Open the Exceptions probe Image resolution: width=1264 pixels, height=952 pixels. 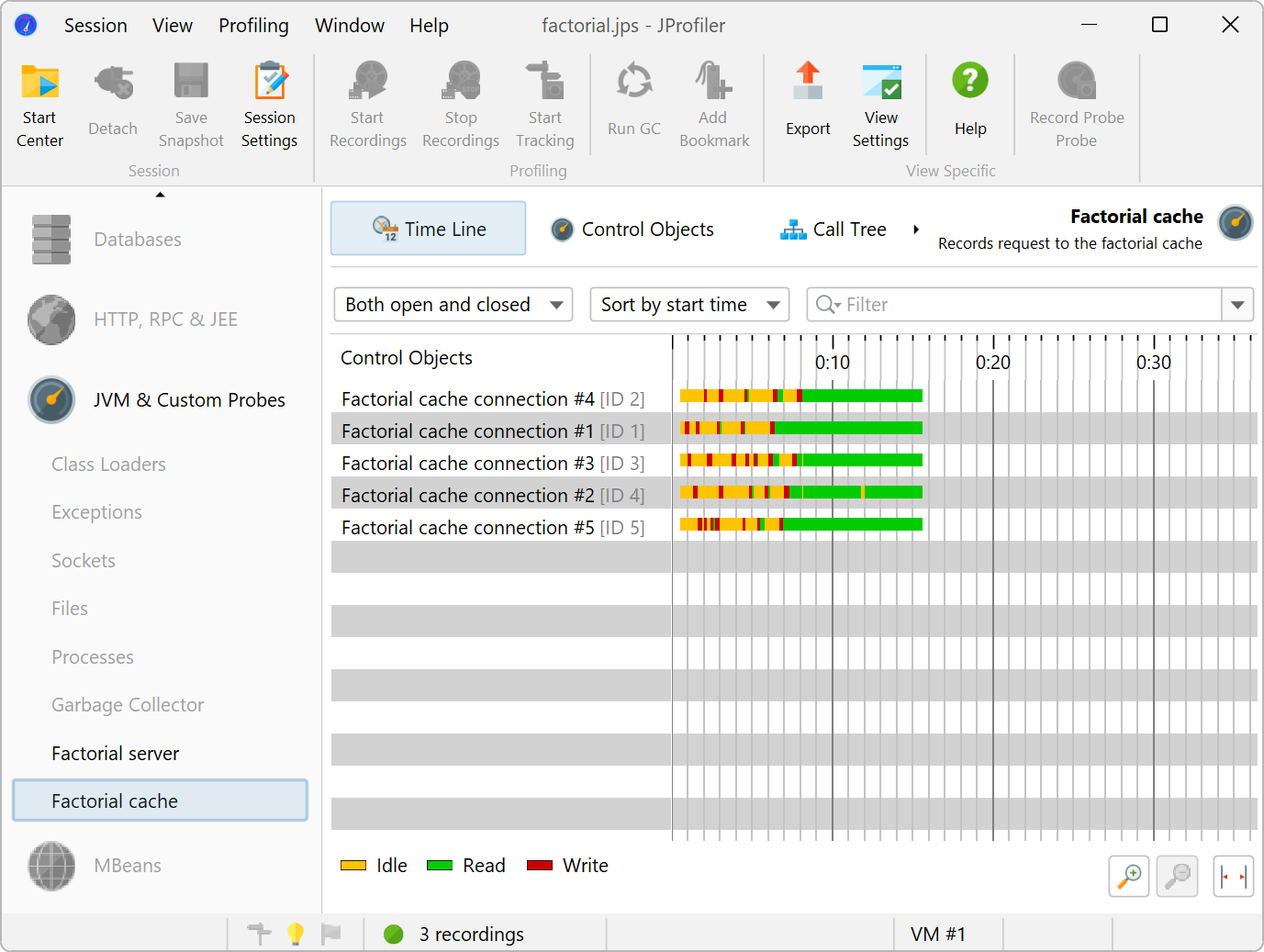click(96, 512)
